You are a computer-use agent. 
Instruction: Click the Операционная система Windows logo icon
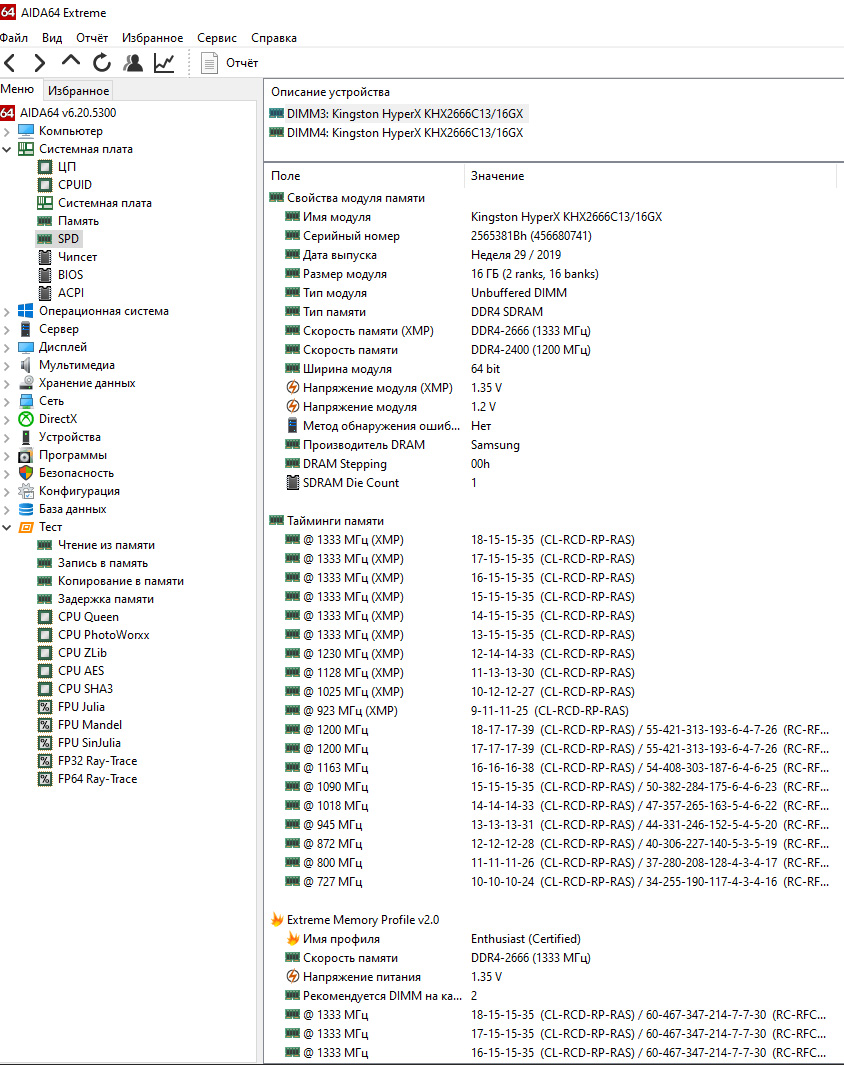pos(26,311)
